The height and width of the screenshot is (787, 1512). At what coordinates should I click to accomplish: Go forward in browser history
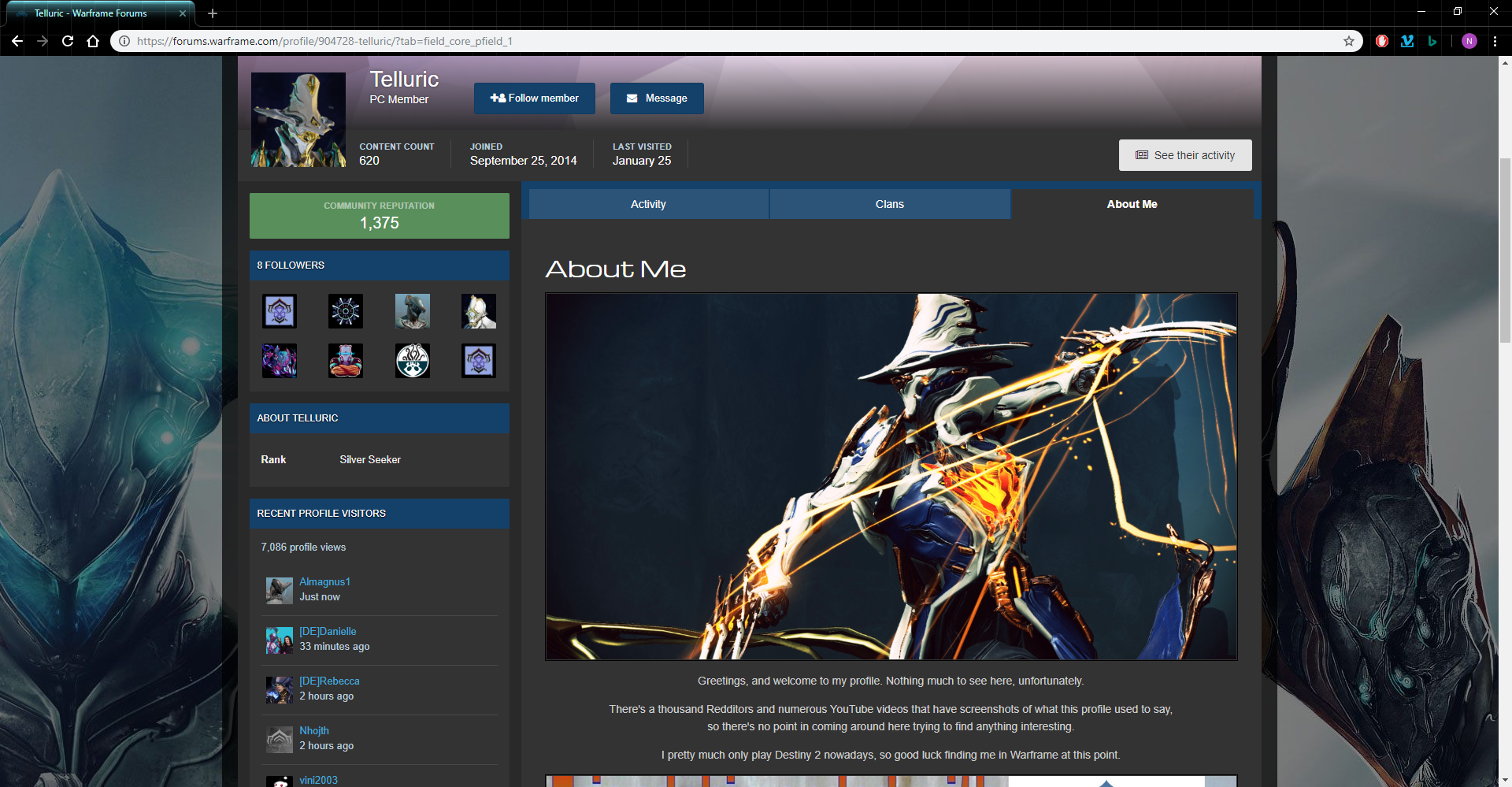[x=43, y=41]
